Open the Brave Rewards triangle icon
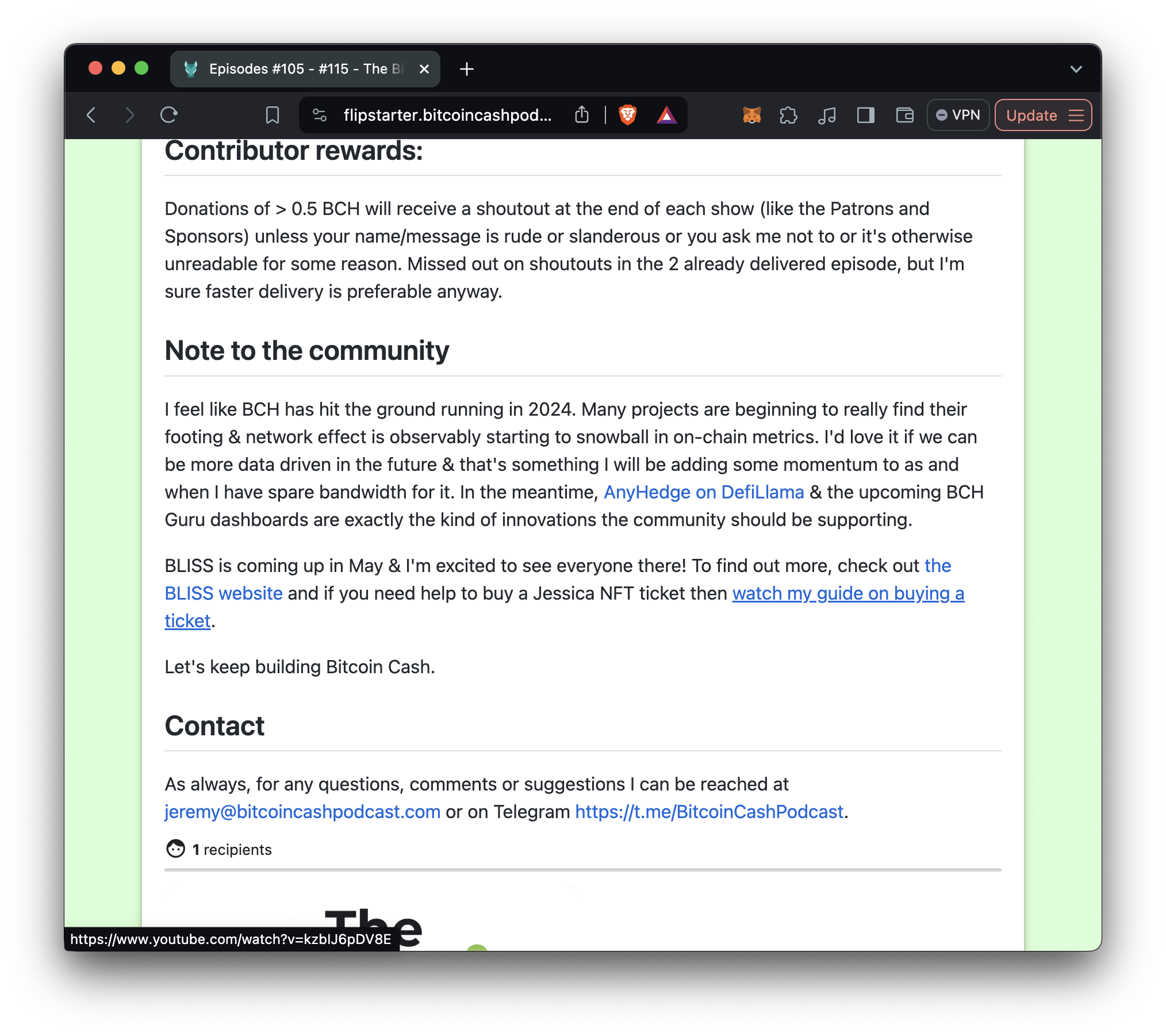Viewport: 1166px width, 1036px height. [666, 115]
